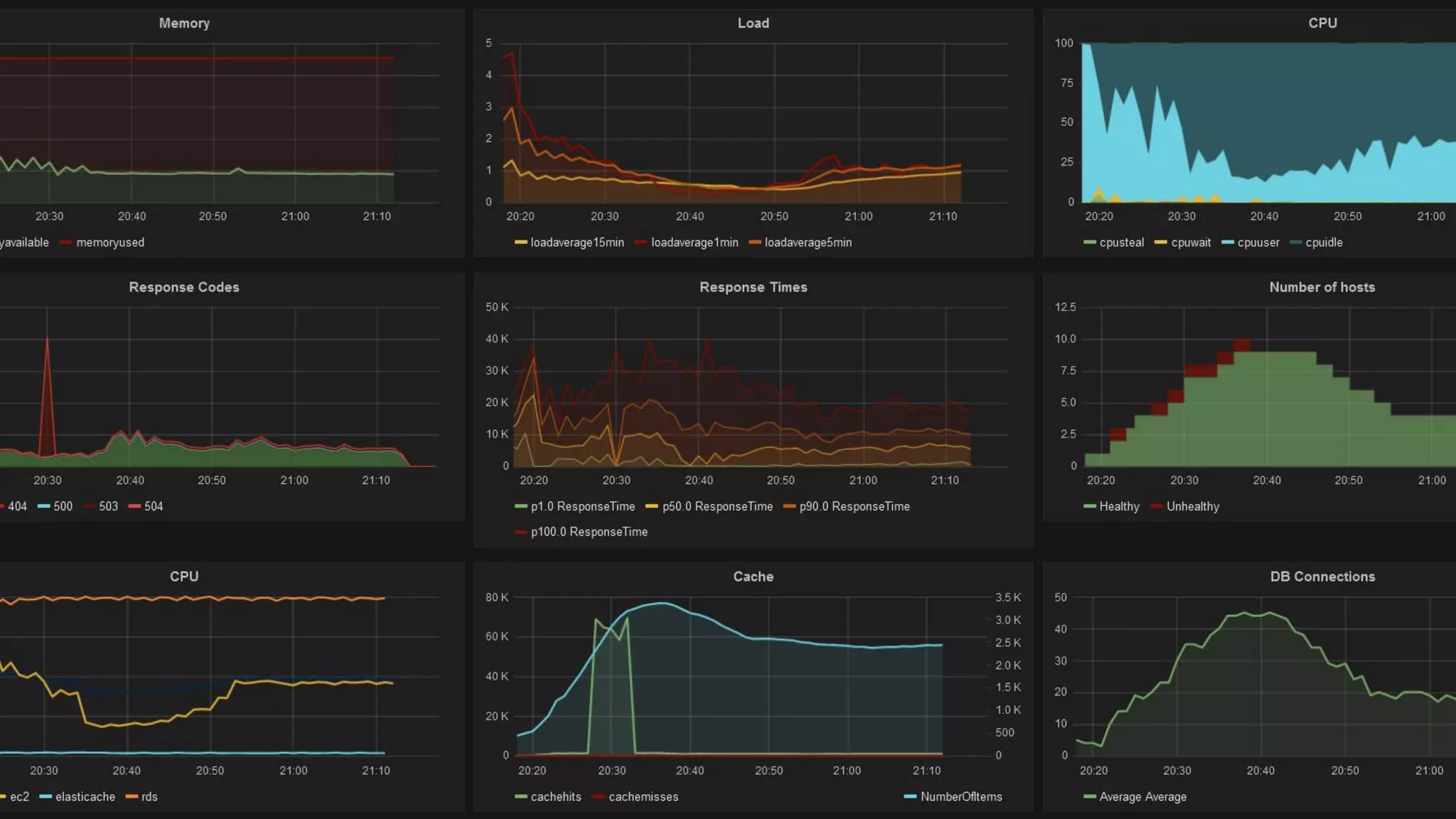Viewport: 1456px width, 819px height.
Task: Select the p100.0 ResponseTime legend label
Action: click(589, 532)
